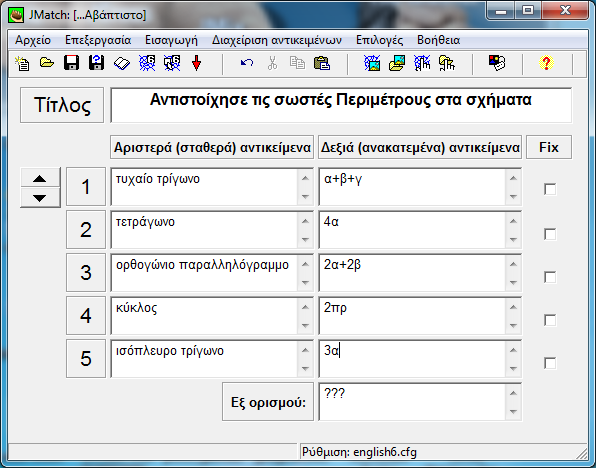Insert link to web URL icon
Screen dimensions: 596x468
[x=422, y=63]
